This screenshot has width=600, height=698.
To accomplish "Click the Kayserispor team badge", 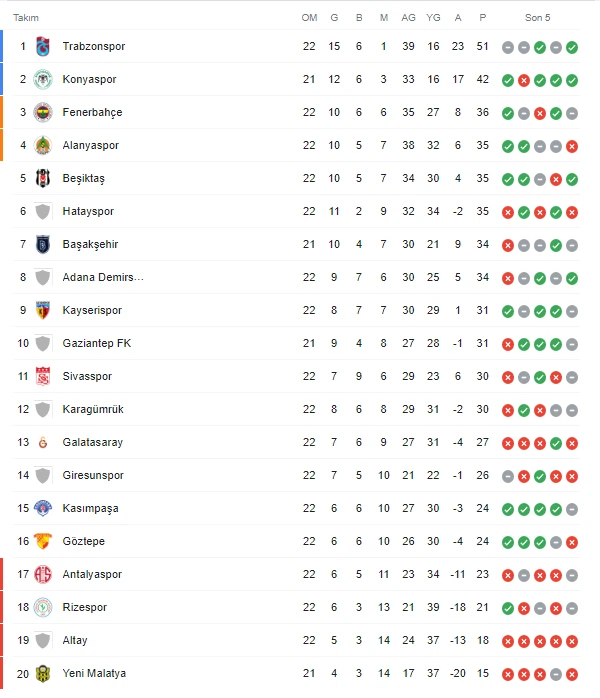I will pos(42,311).
